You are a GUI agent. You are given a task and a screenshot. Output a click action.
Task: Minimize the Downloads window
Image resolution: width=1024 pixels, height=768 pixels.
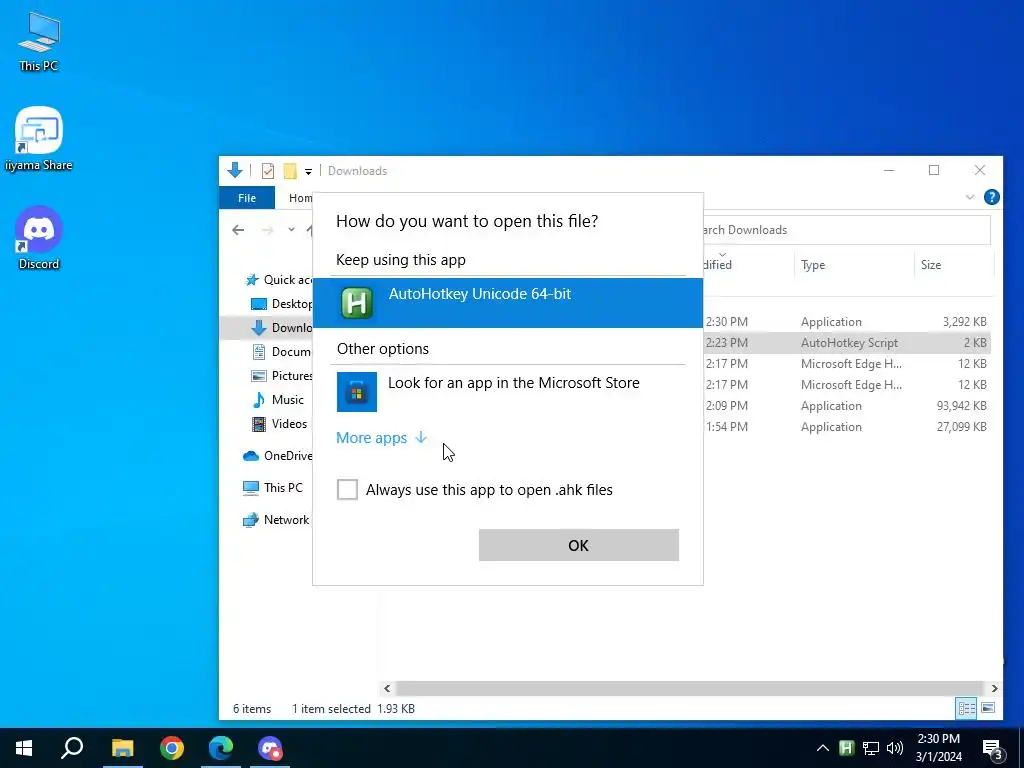[889, 170]
